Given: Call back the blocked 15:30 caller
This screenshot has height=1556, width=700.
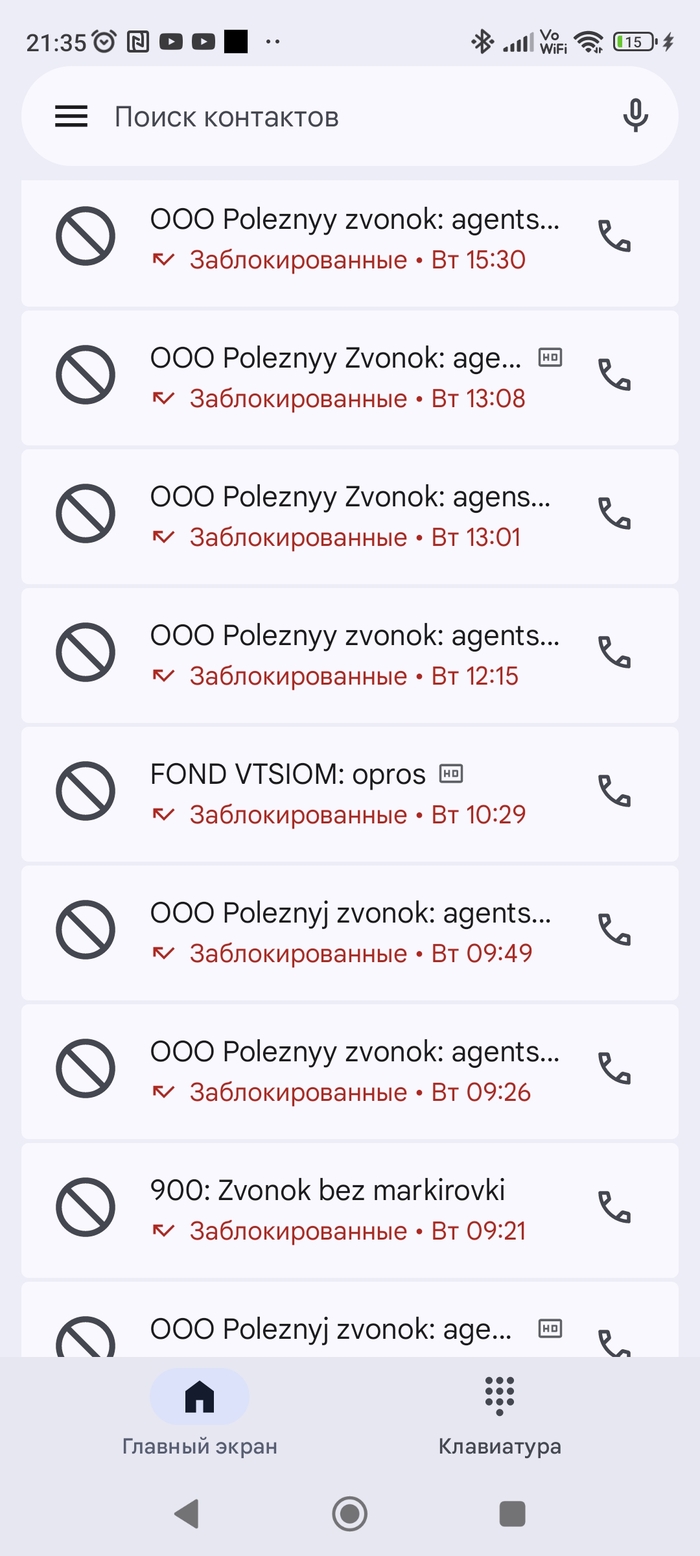Looking at the screenshot, I should (x=614, y=236).
